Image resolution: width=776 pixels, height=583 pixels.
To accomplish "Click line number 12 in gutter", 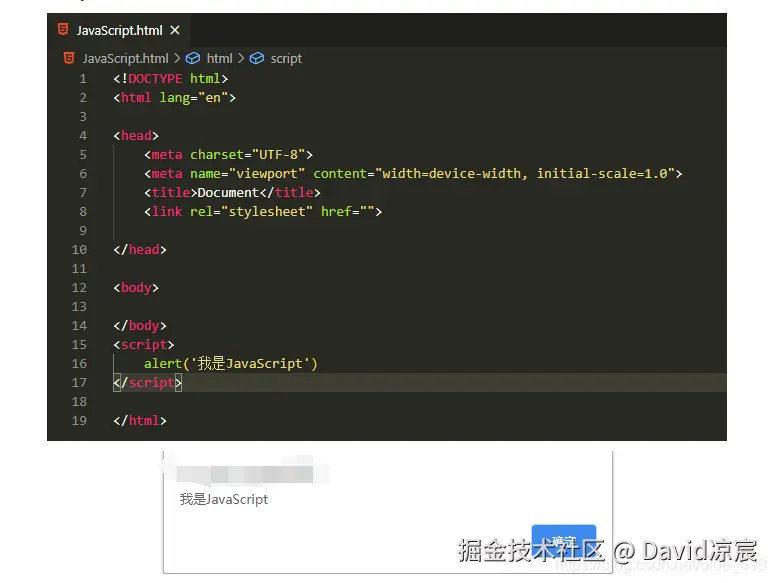I will [79, 288].
